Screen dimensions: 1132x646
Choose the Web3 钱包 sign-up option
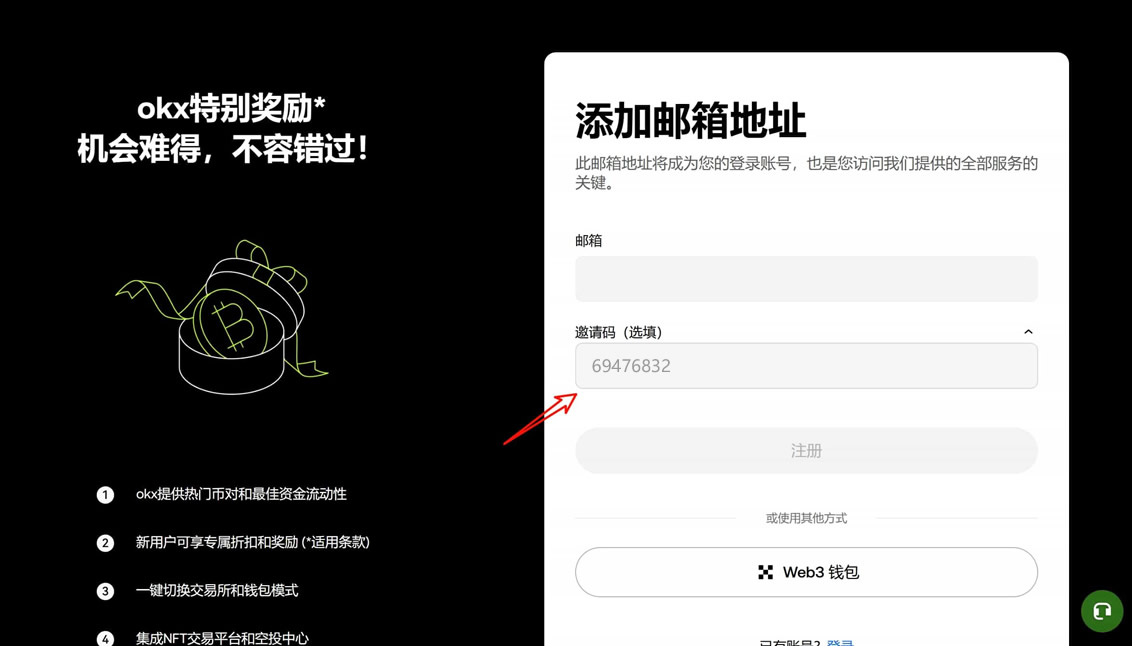pos(806,572)
